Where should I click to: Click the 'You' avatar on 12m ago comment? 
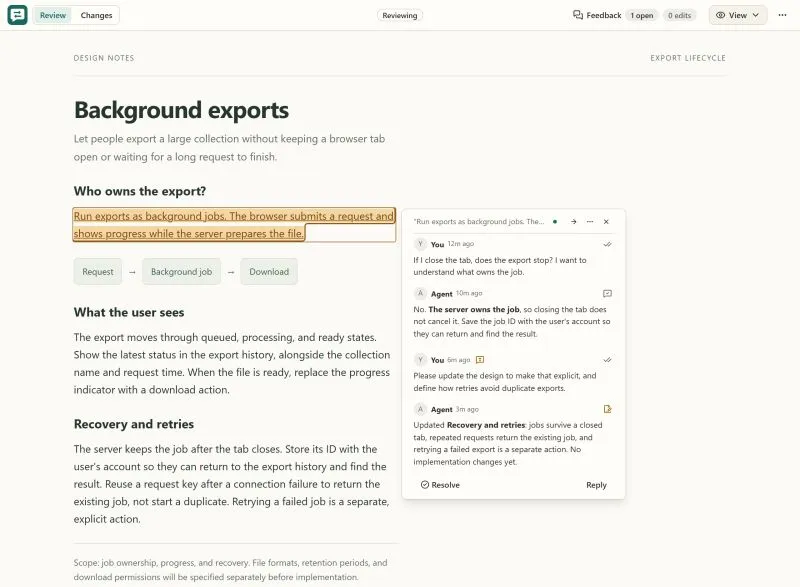(x=420, y=244)
